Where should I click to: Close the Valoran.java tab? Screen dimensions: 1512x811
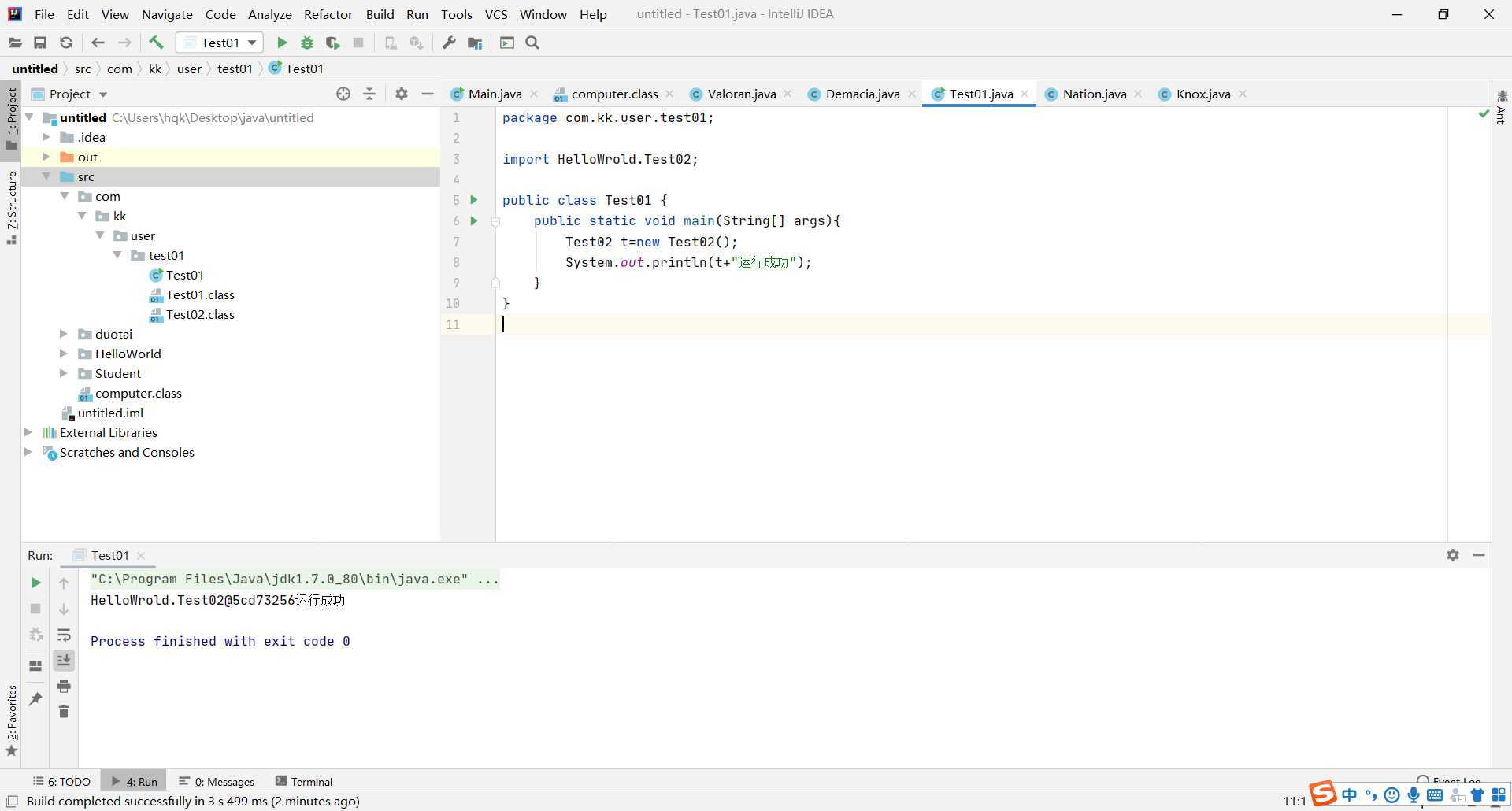[x=787, y=94]
